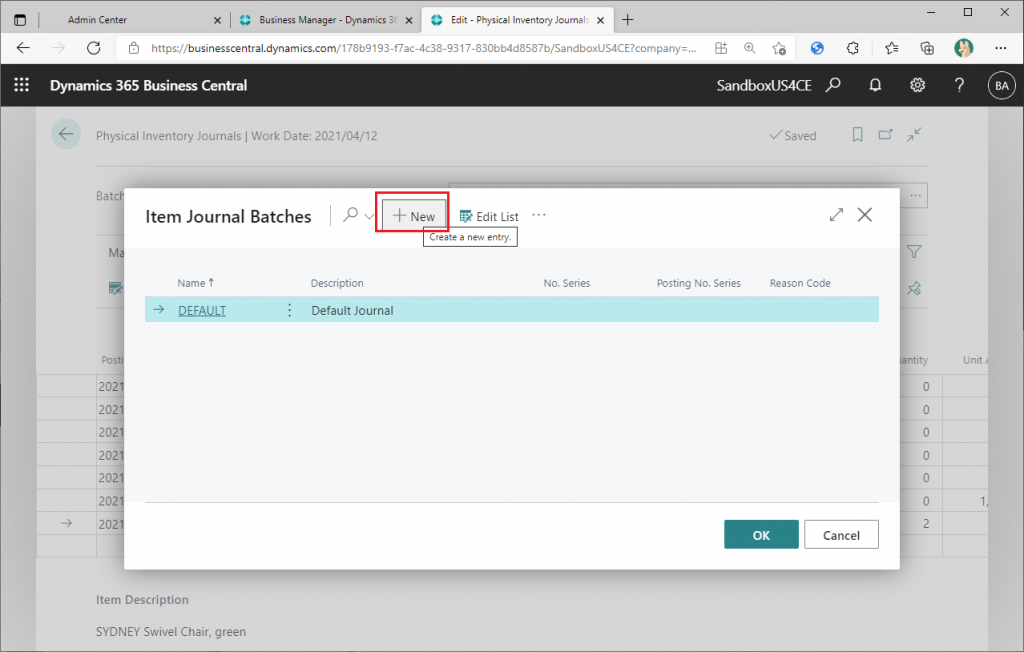Click the blue circular browser toolbar icon
Screen dimensions: 1024x652
pos(817,48)
